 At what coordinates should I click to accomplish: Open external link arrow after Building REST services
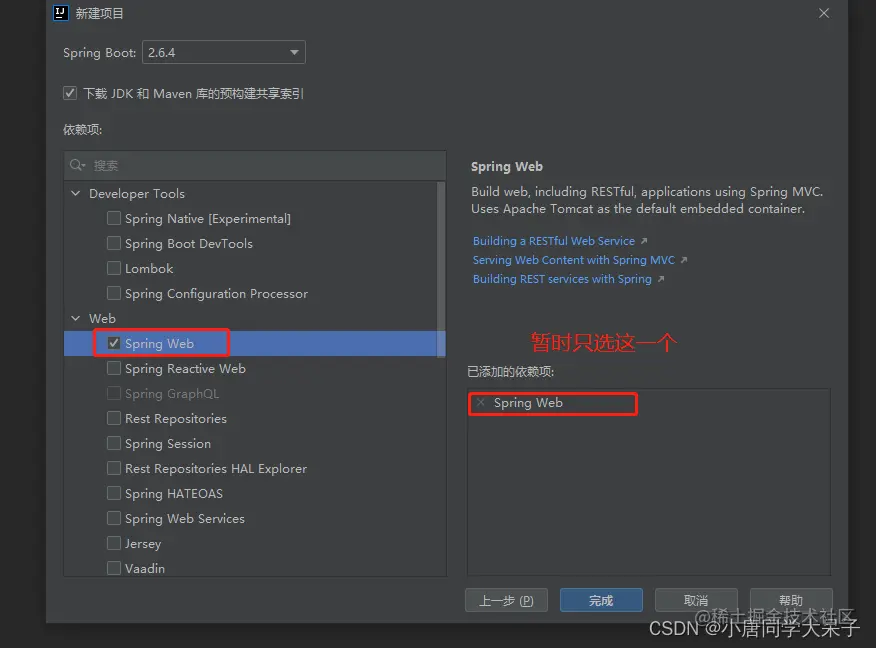[660, 279]
